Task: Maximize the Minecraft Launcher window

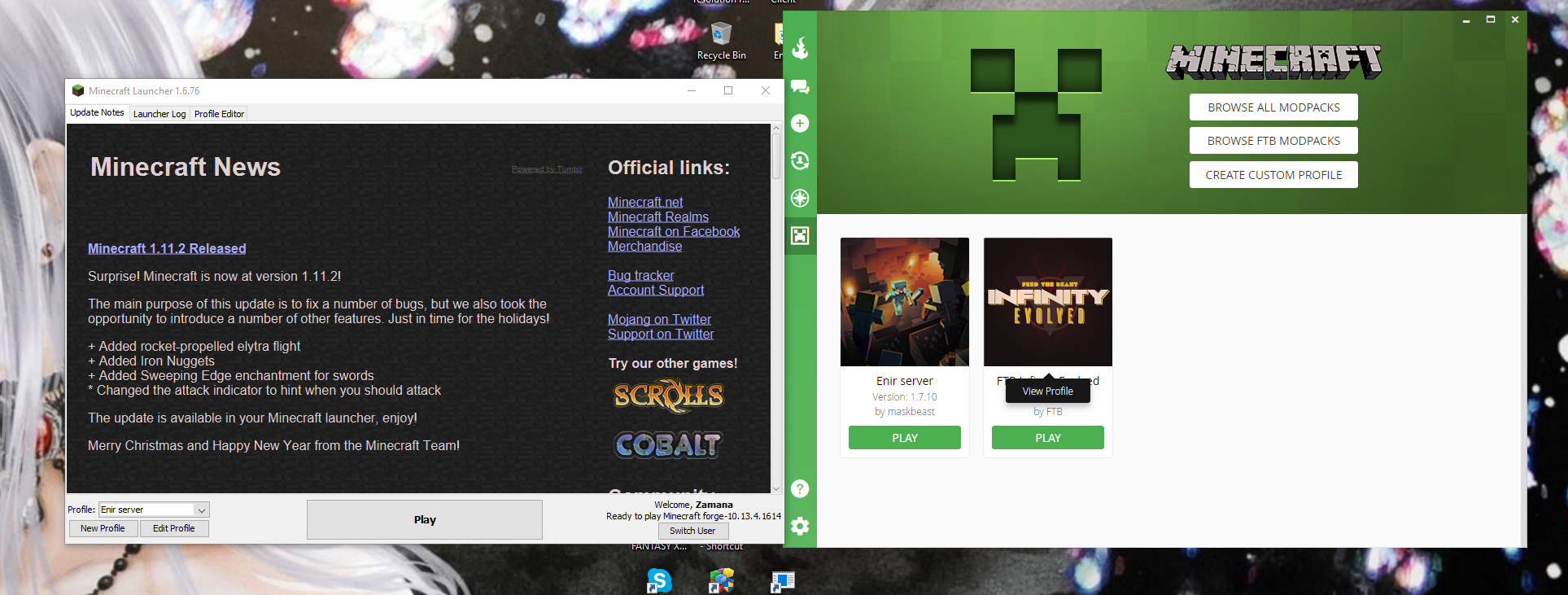Action: [x=728, y=90]
